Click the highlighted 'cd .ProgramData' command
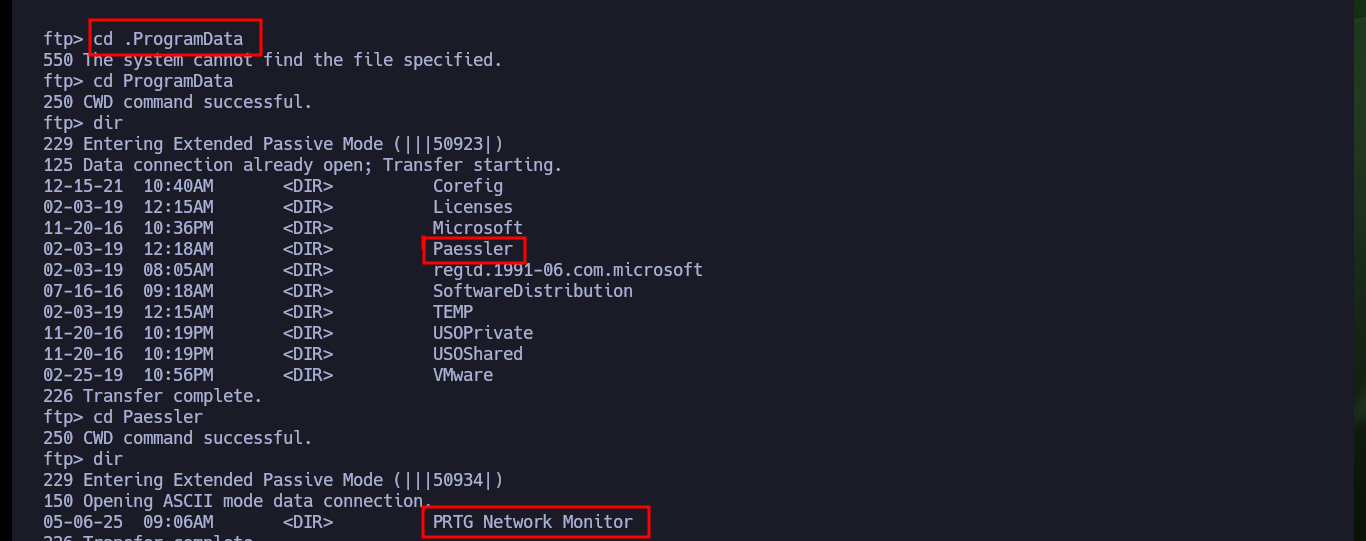Image resolution: width=1366 pixels, height=541 pixels. click(x=168, y=39)
